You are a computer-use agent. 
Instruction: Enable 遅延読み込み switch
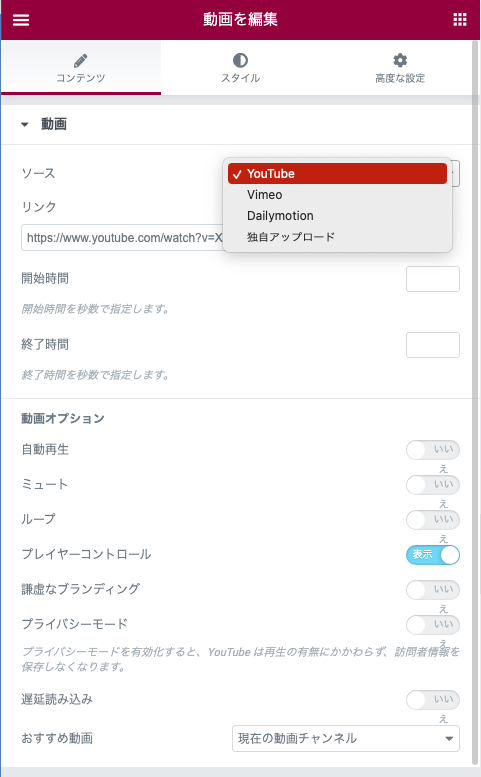[x=432, y=700]
